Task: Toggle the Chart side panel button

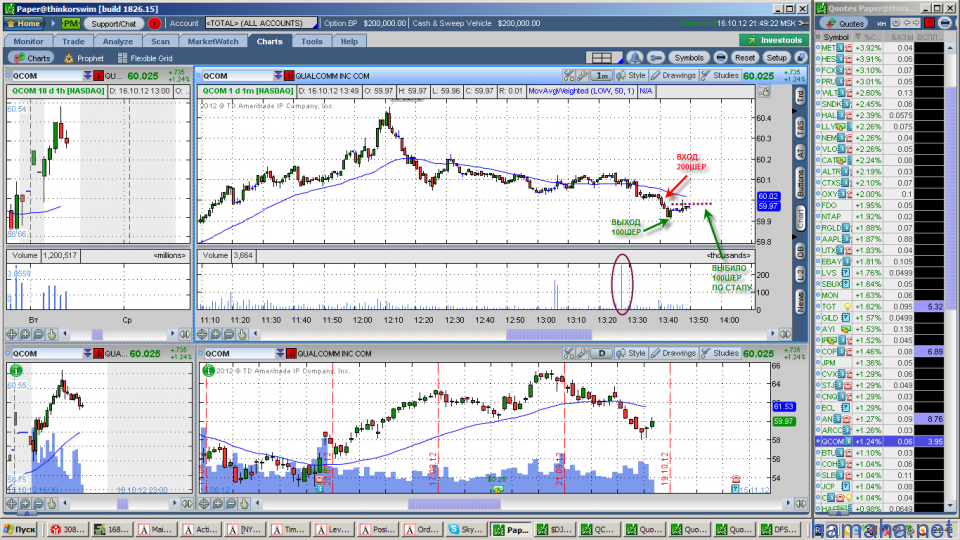Action: click(x=800, y=219)
